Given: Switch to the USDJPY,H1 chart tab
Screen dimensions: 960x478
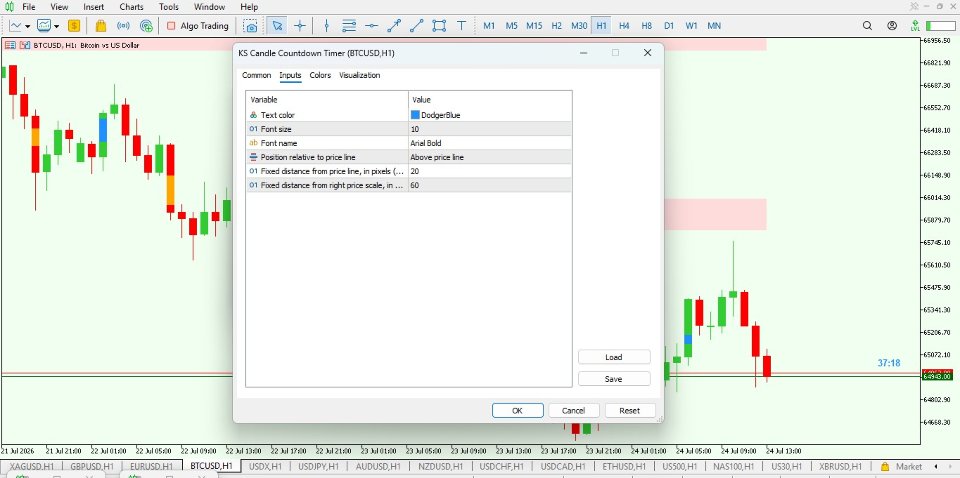Looking at the screenshot, I should (319, 466).
